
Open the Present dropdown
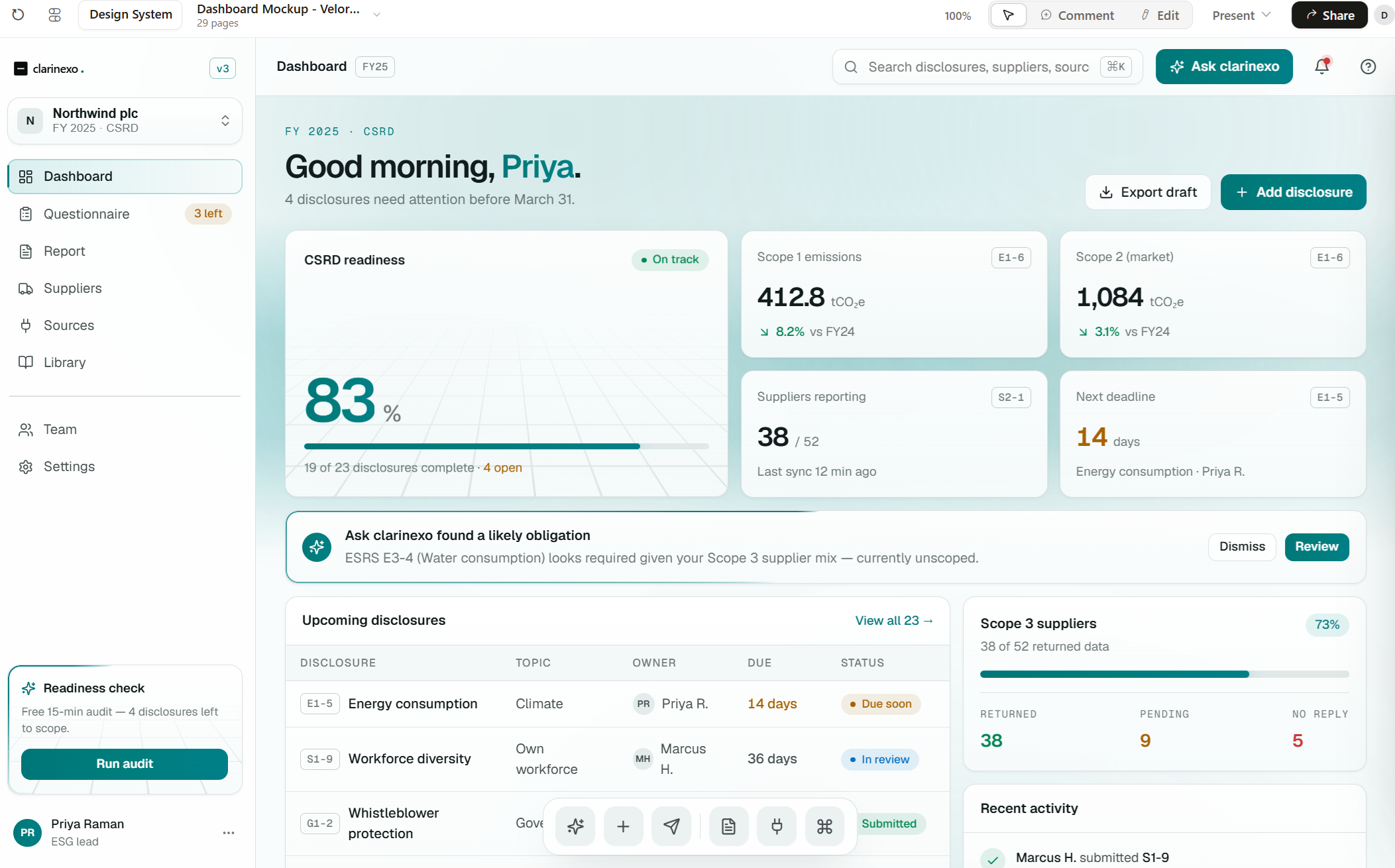click(x=1241, y=15)
